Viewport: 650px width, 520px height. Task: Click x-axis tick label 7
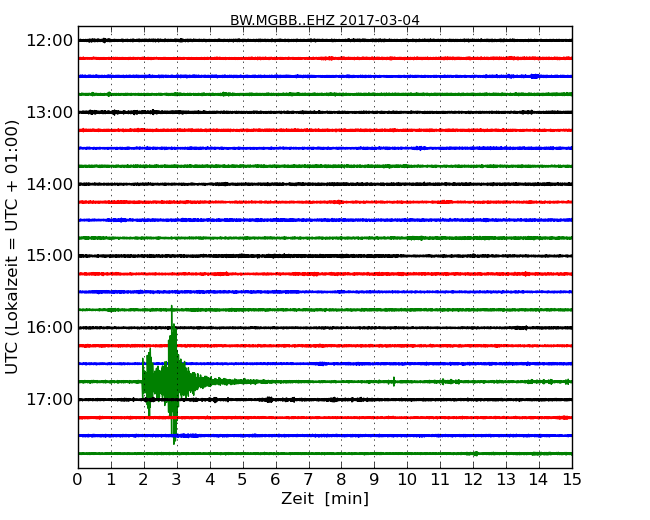click(308, 480)
